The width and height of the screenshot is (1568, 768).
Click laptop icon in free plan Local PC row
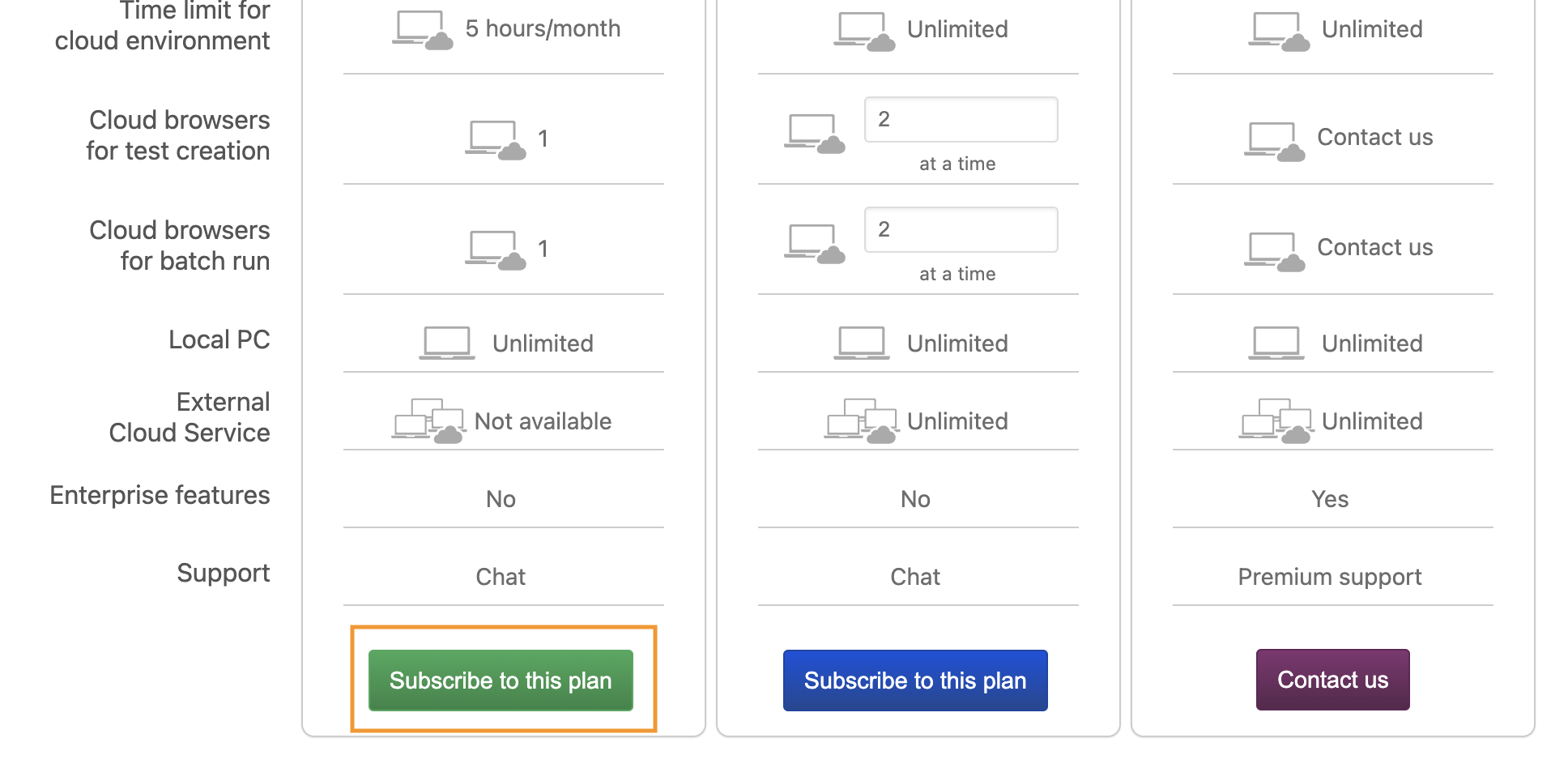[x=447, y=343]
